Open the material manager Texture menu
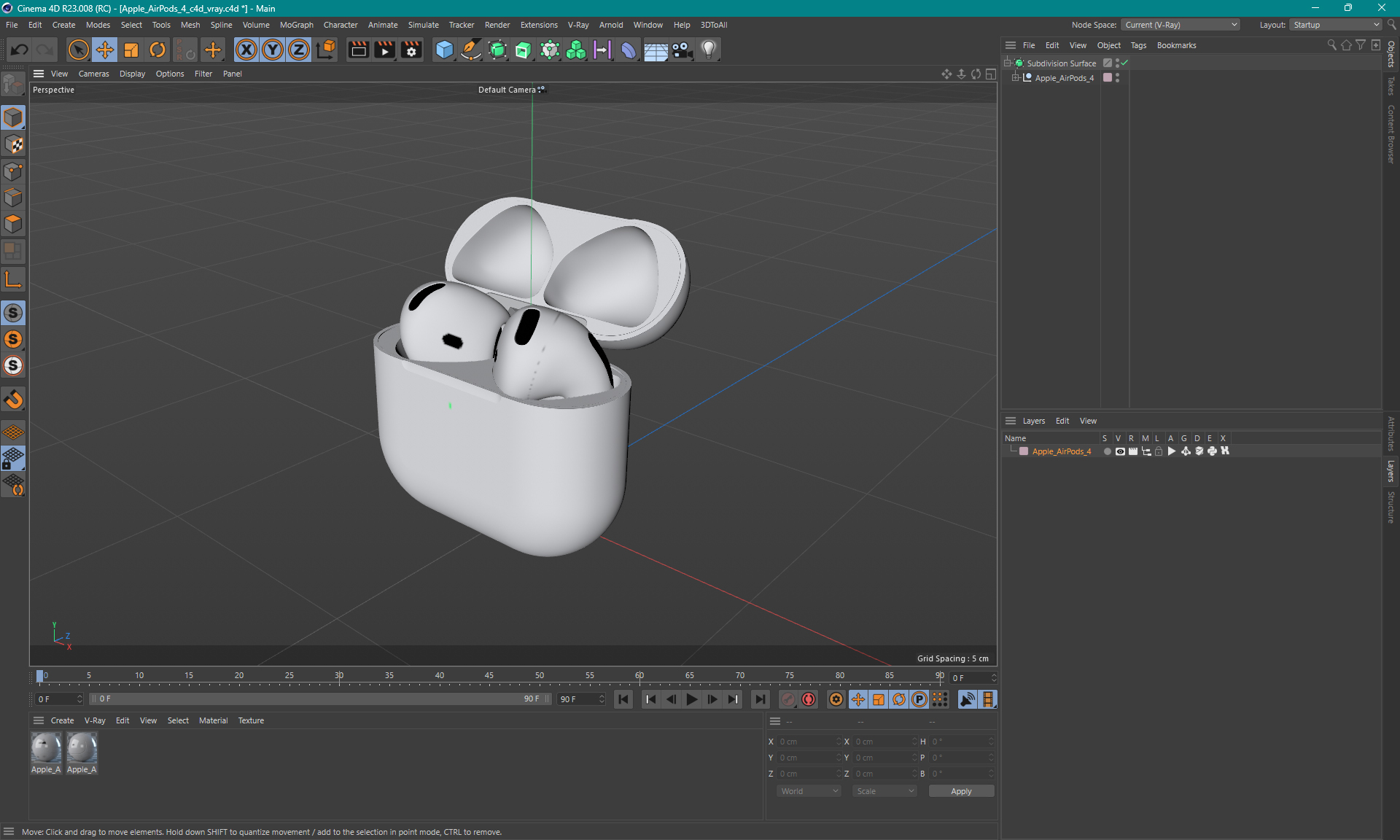The image size is (1400, 840). coord(251,720)
